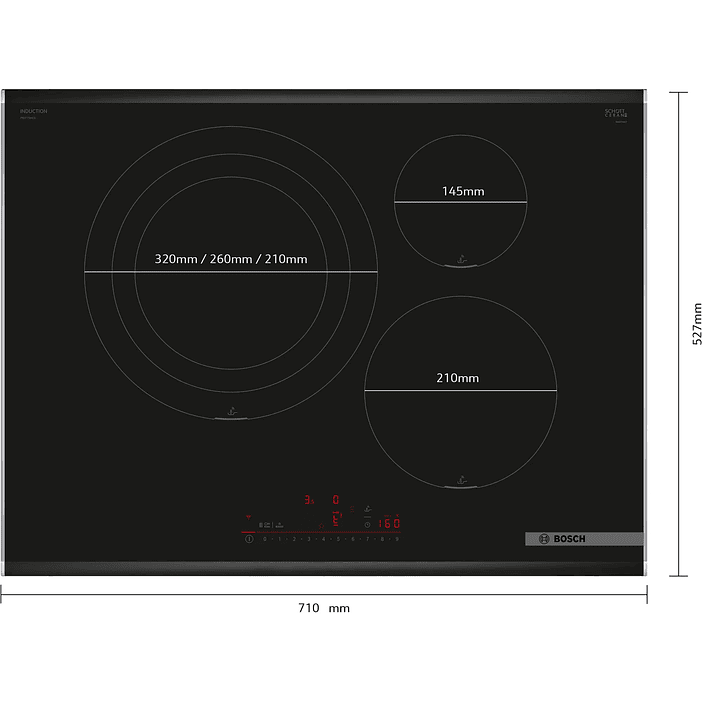Screen dimensions: 703x703
Task: Choose power level 5 on the scale
Action: click(338, 539)
